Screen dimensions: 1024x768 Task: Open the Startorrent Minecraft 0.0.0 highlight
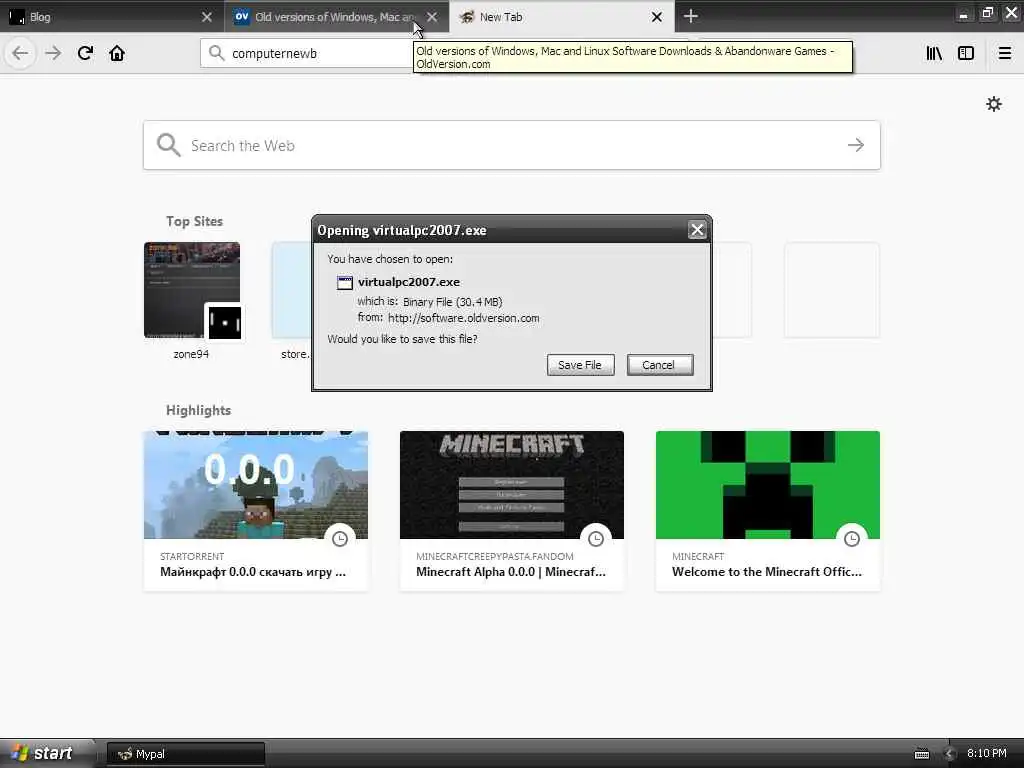255,511
